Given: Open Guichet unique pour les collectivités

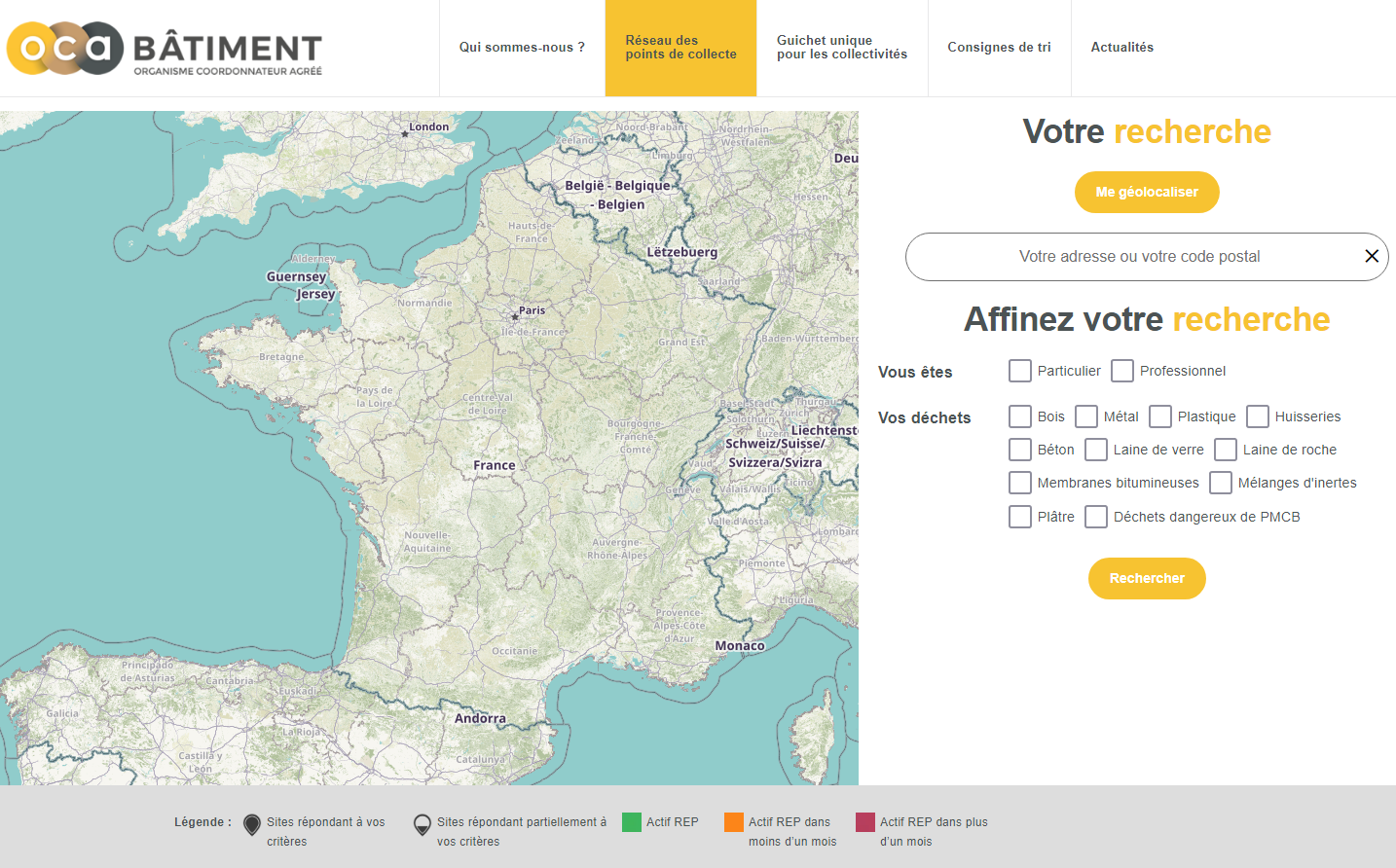Looking at the screenshot, I should coord(842,48).
